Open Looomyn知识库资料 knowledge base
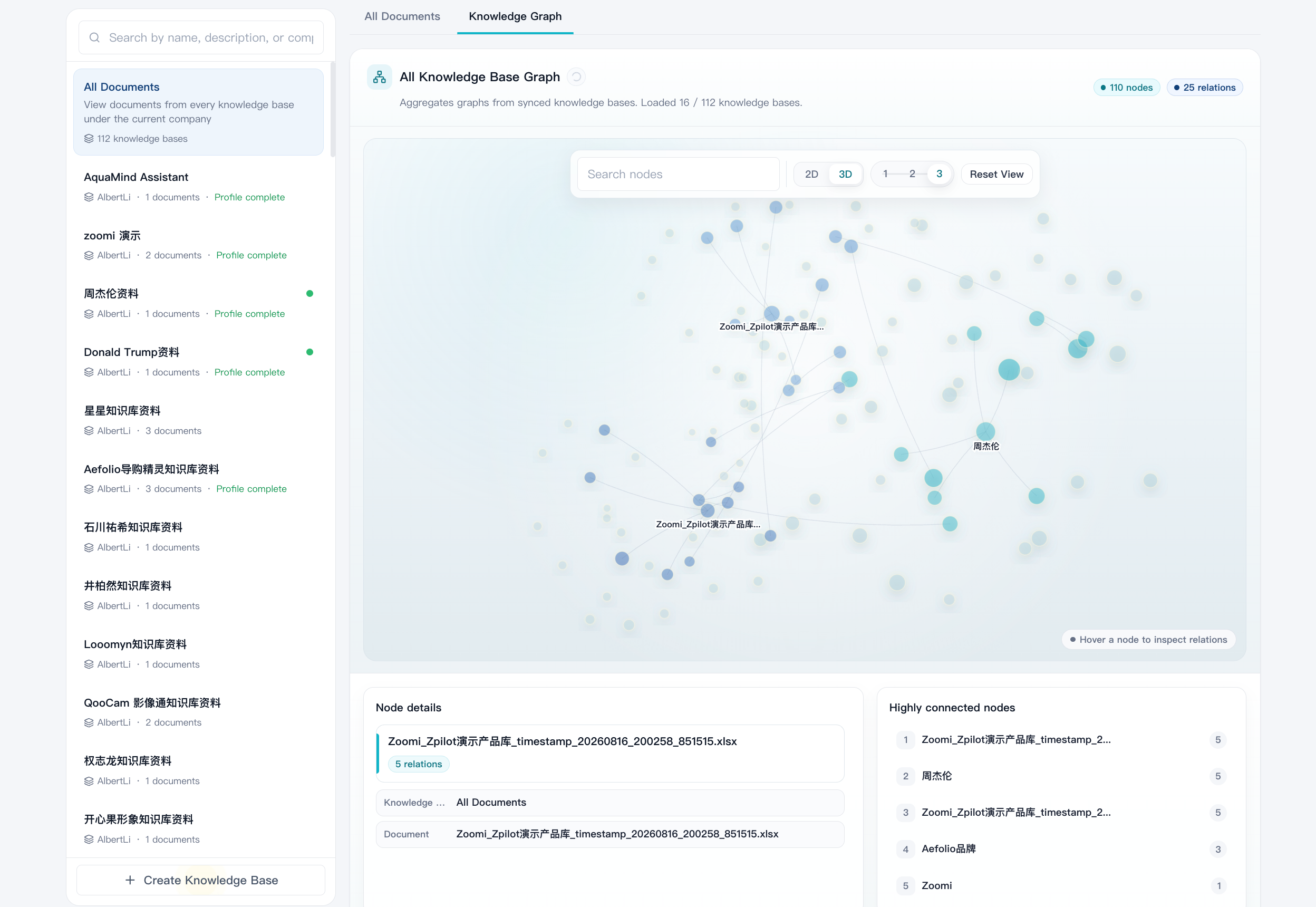Screen dimensions: 1316x907 tap(198, 654)
